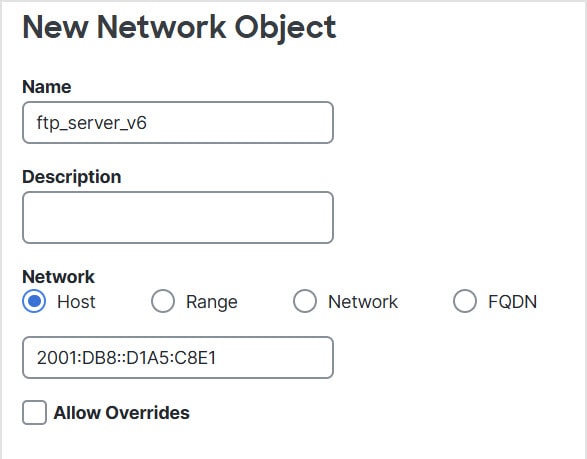This screenshot has height=459, width=587.
Task: Click the "New Network Object" title
Action: pos(179,27)
